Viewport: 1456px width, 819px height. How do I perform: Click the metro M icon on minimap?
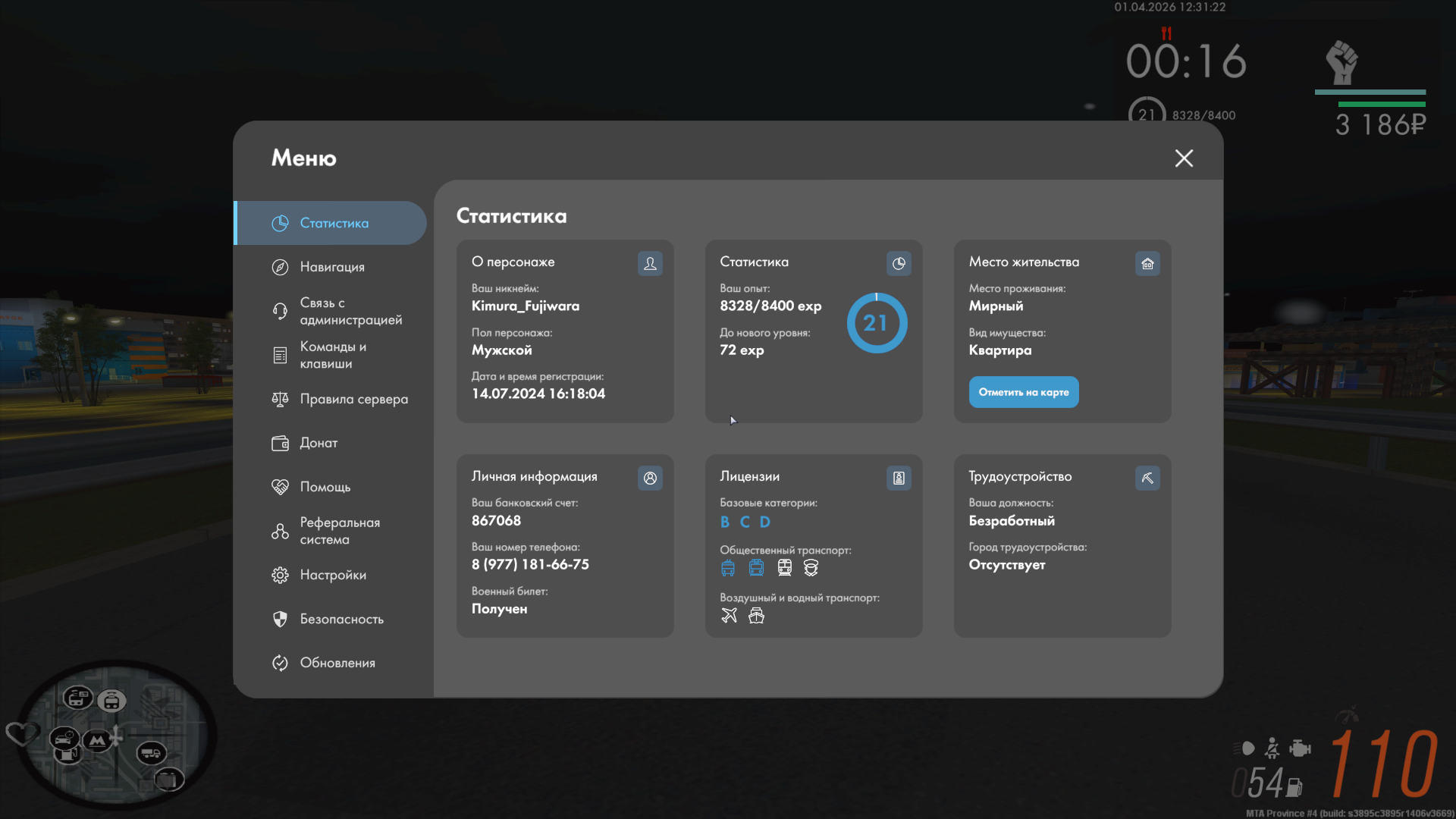point(97,740)
